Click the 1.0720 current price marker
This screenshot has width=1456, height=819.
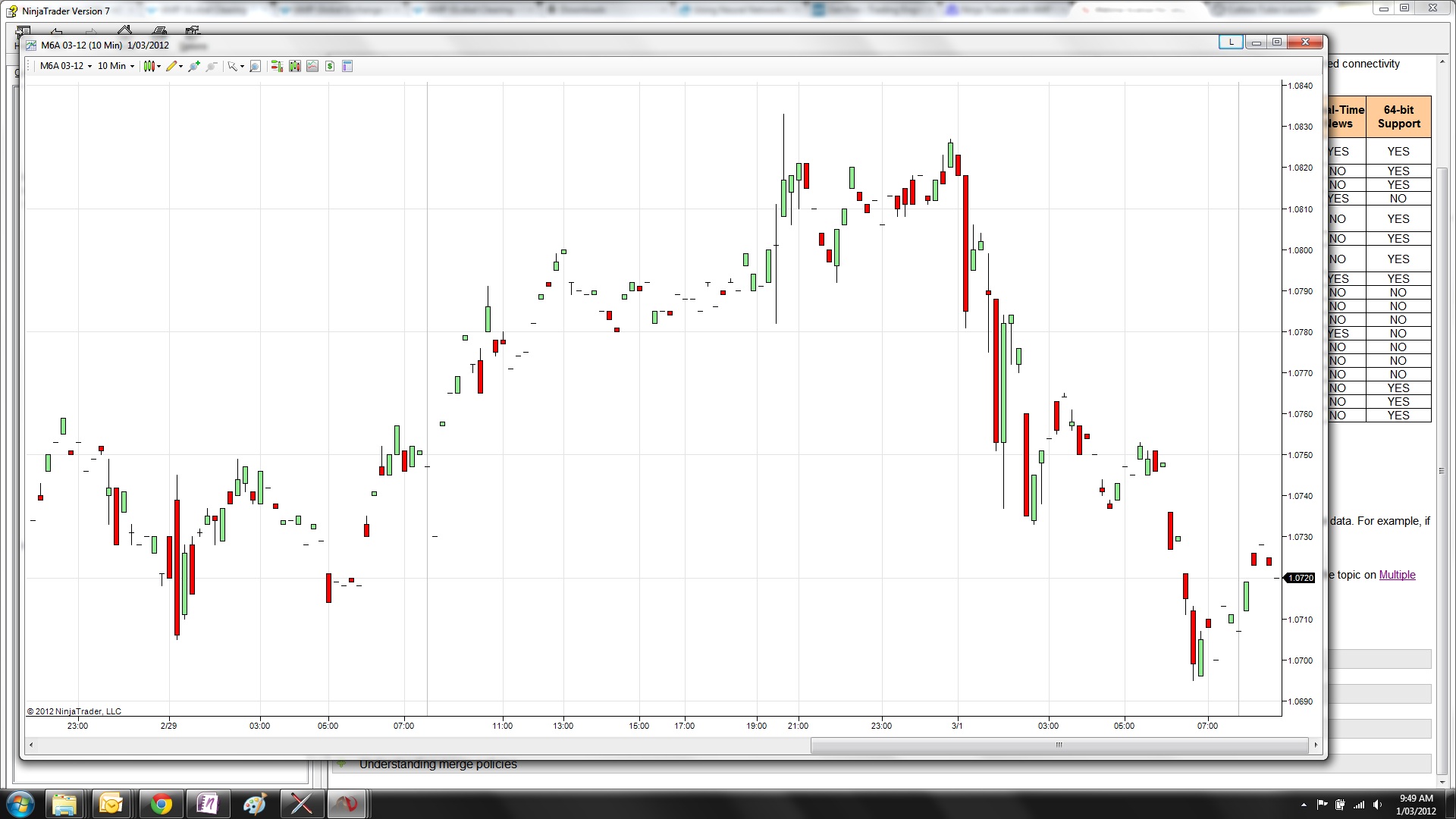tap(1300, 578)
